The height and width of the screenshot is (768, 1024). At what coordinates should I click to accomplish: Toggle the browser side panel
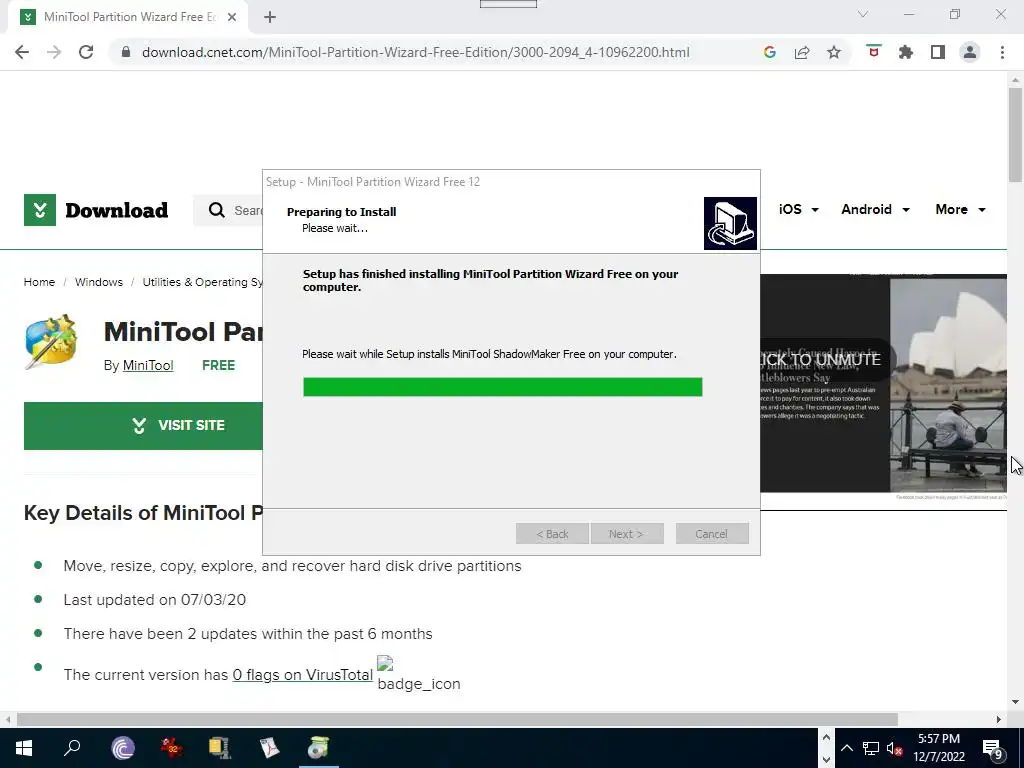pyautogui.click(x=938, y=52)
